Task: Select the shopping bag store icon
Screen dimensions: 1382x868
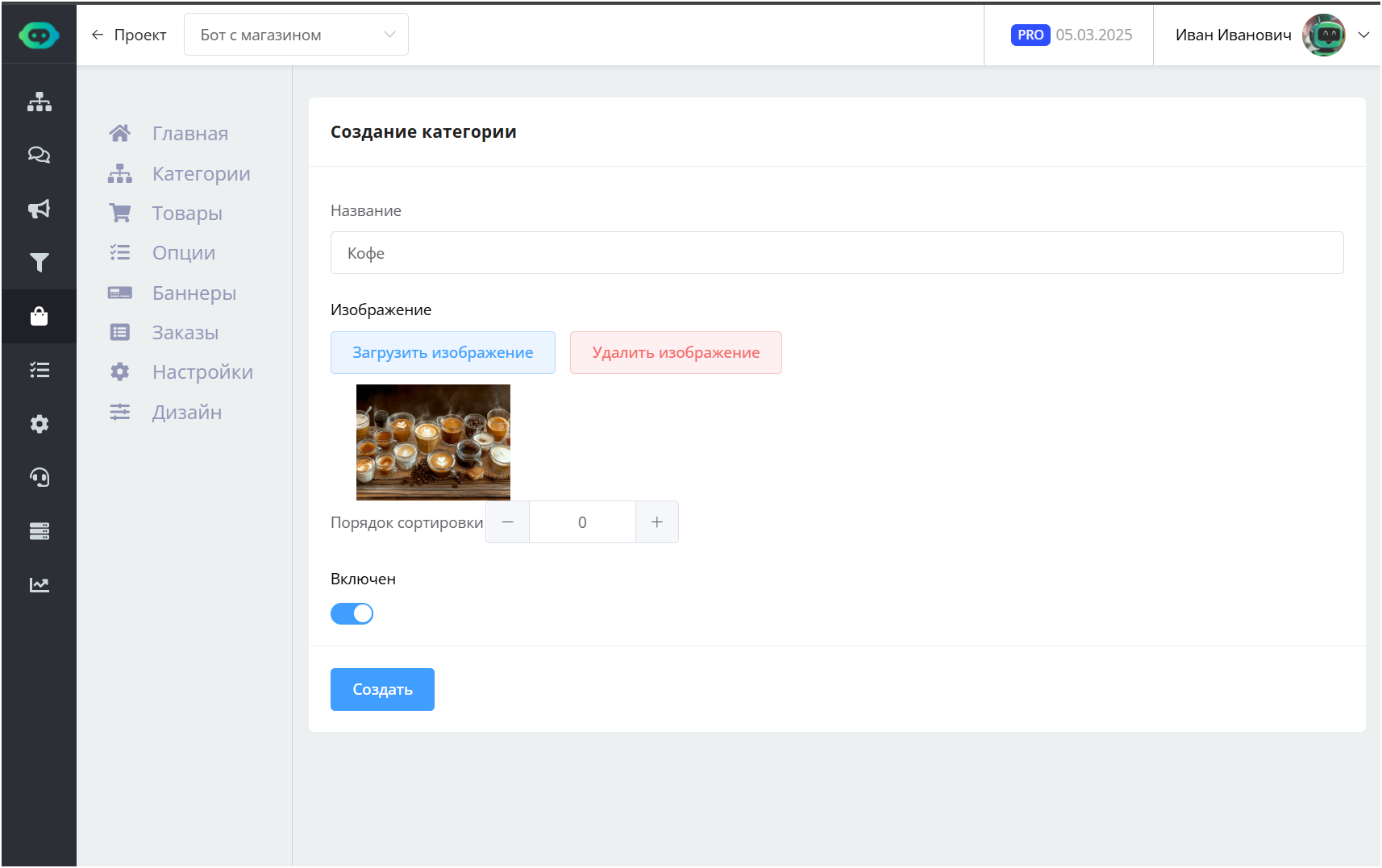Action: (39, 316)
